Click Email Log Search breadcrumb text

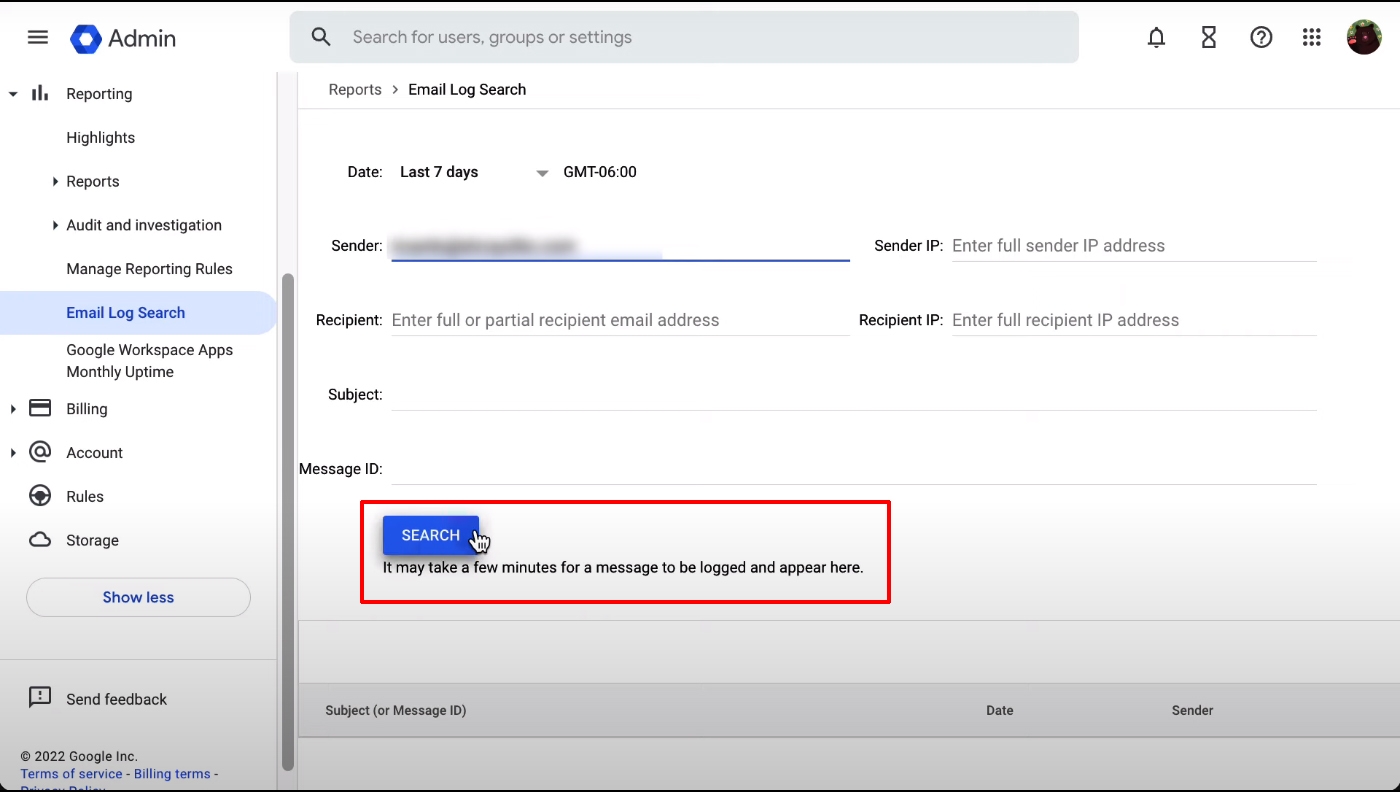point(467,90)
